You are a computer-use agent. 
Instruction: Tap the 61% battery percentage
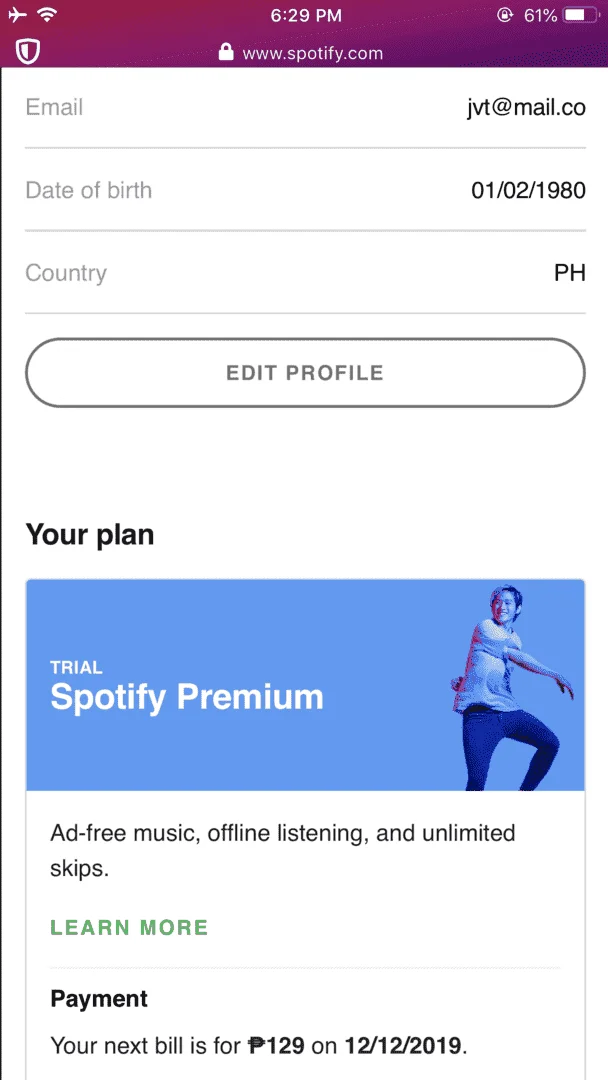[540, 15]
